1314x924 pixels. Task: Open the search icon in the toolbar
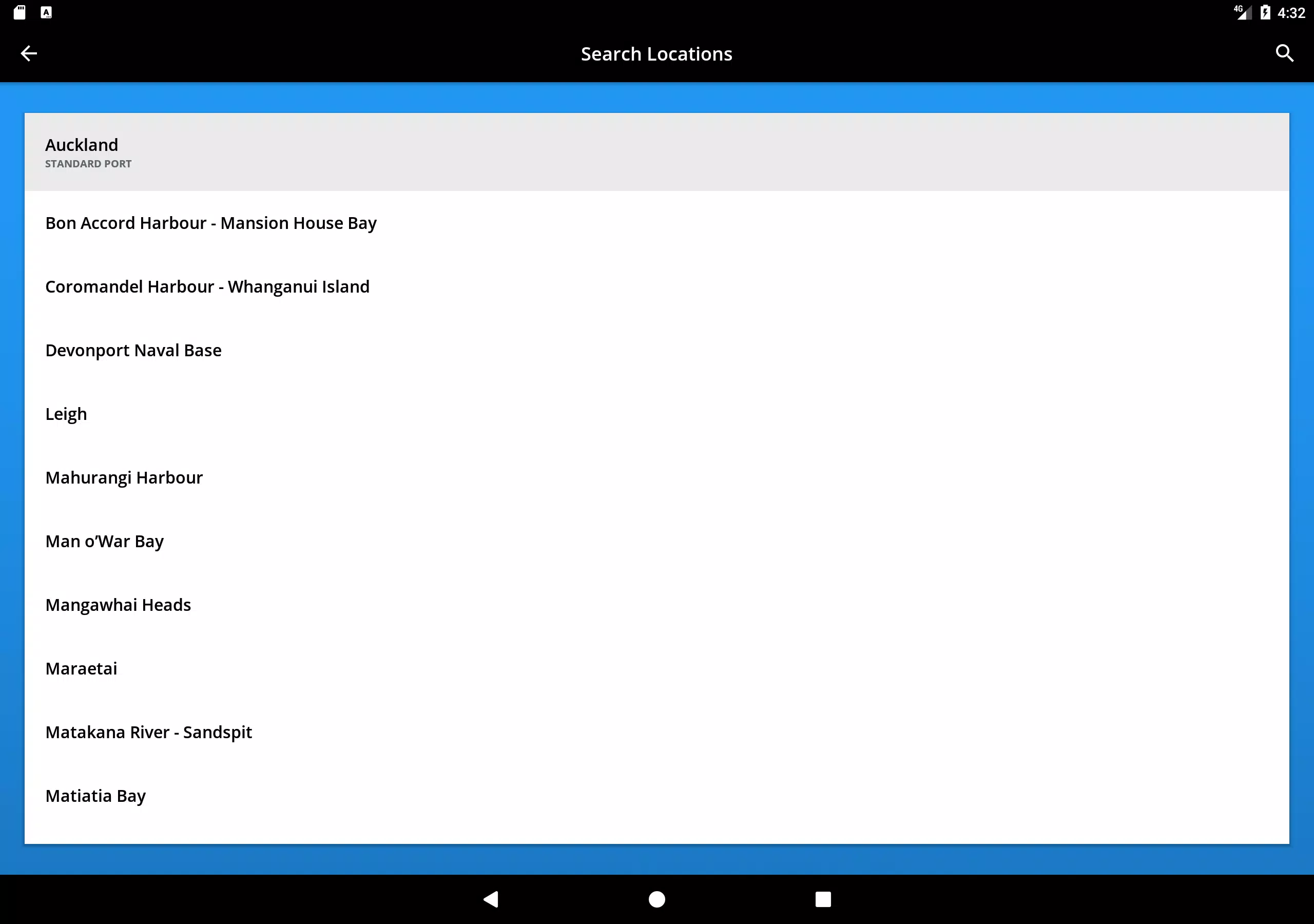1284,53
